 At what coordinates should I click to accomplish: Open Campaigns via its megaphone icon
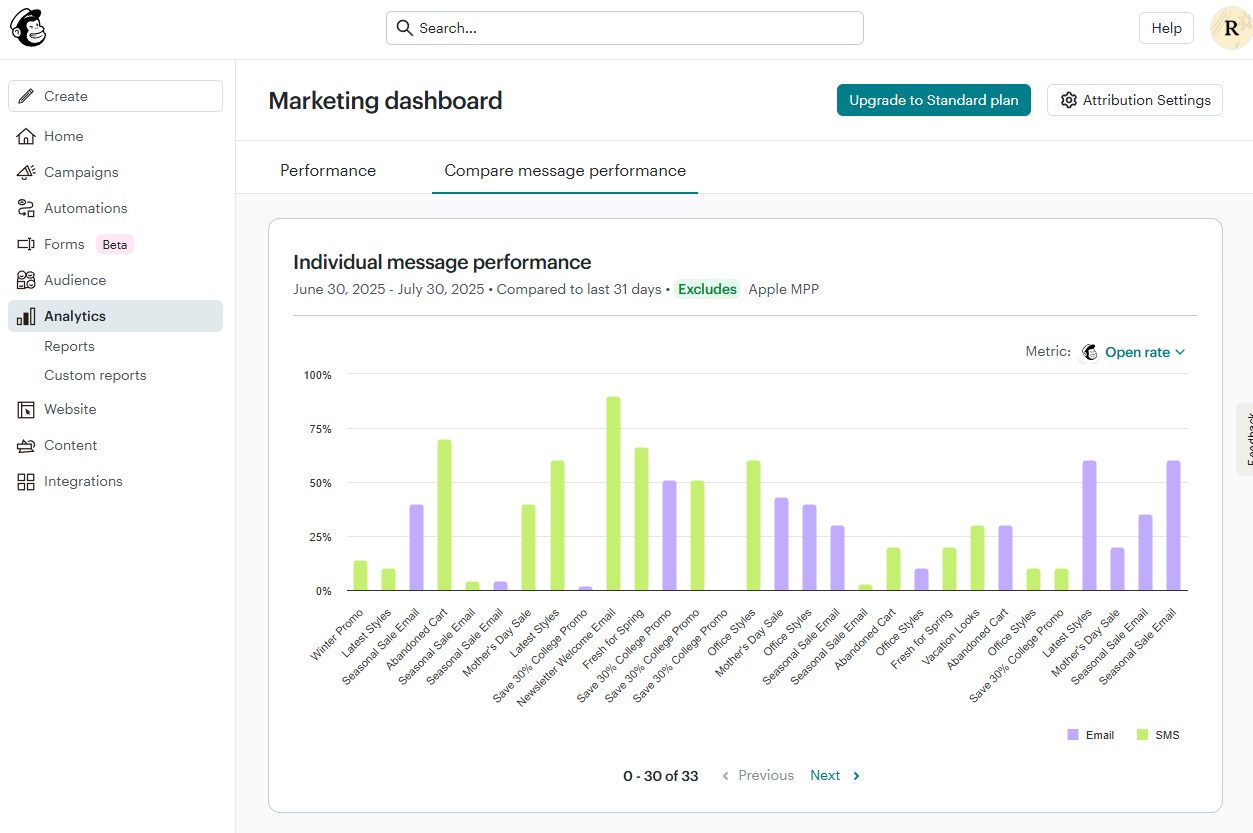click(x=26, y=172)
